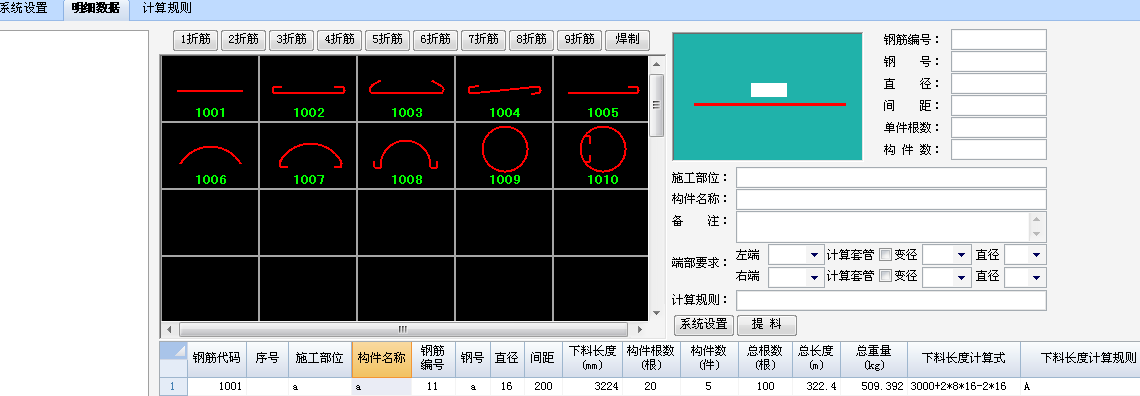Switch to the 计算规则 tab
Screen dimensions: 1140x396
point(167,9)
